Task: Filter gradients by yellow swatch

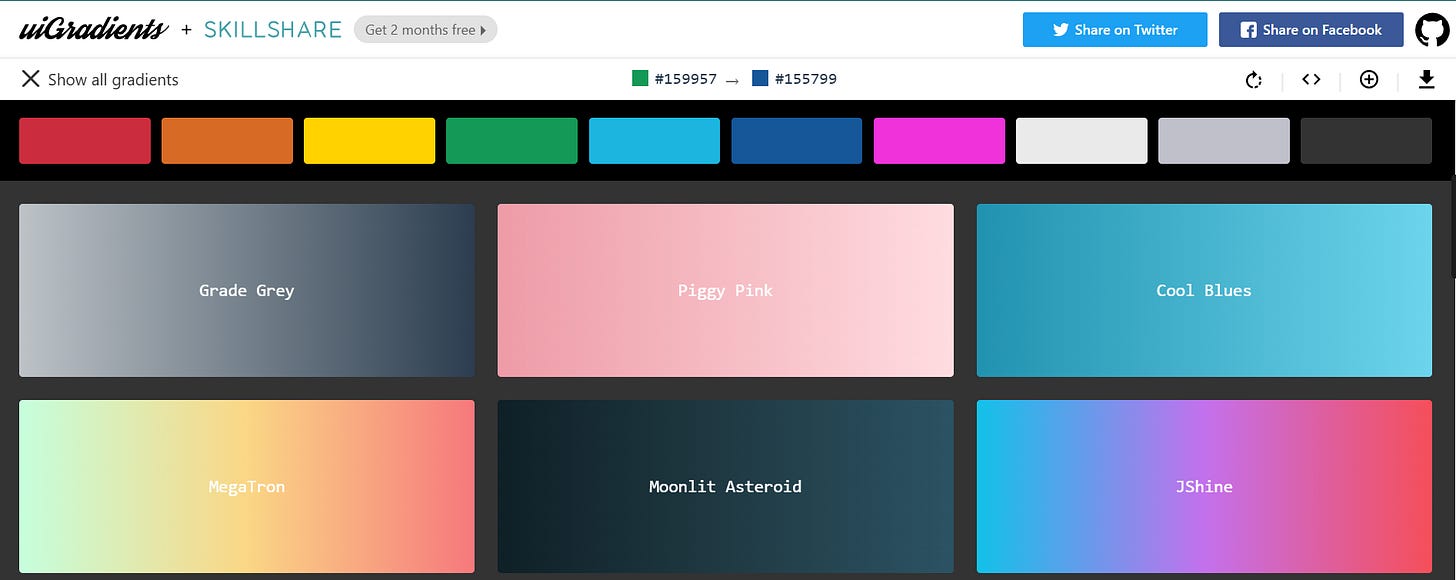Action: [369, 140]
